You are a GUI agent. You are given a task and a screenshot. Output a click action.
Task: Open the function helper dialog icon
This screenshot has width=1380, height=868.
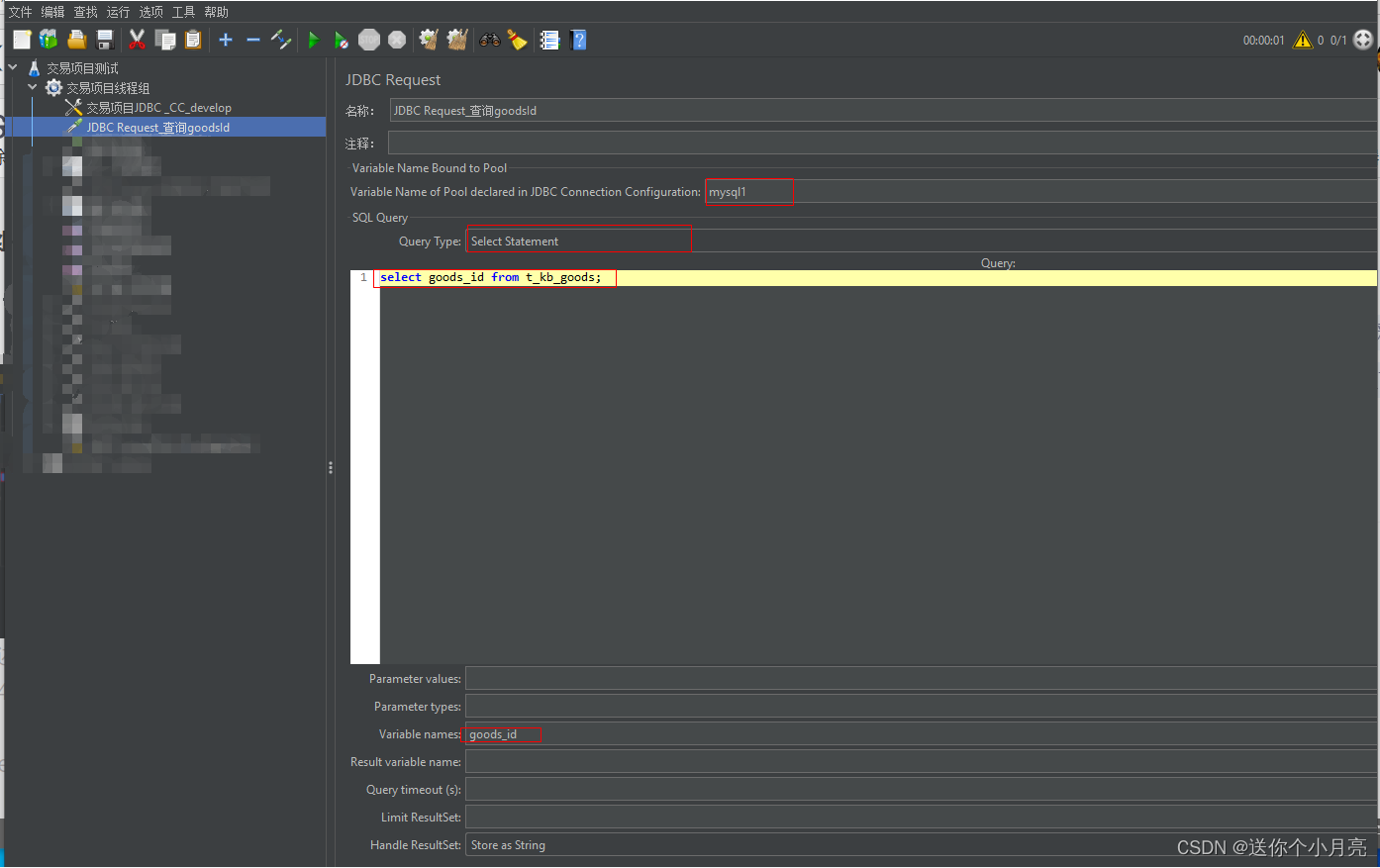[549, 40]
